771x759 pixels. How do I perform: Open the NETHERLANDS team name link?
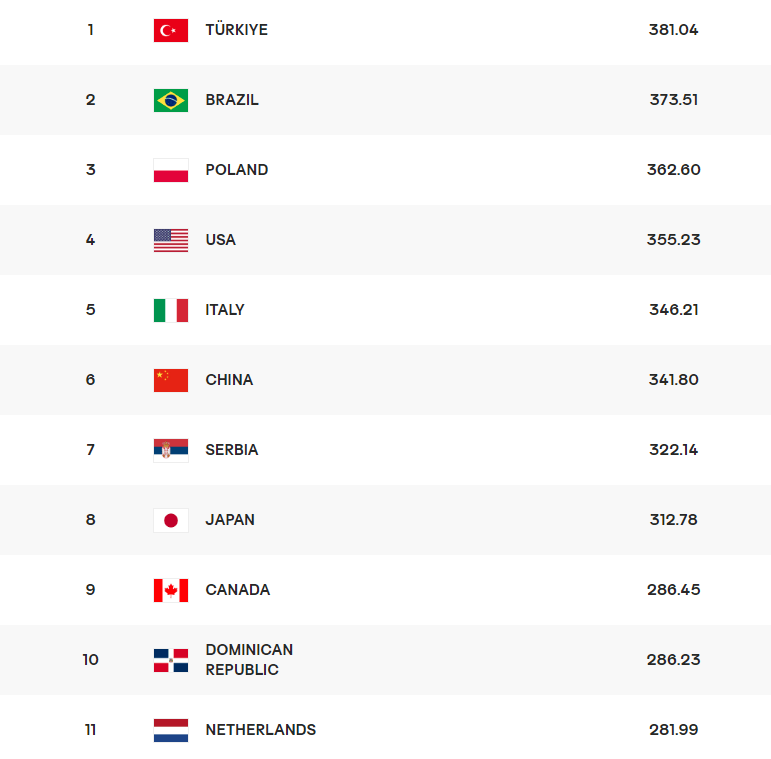pos(261,730)
